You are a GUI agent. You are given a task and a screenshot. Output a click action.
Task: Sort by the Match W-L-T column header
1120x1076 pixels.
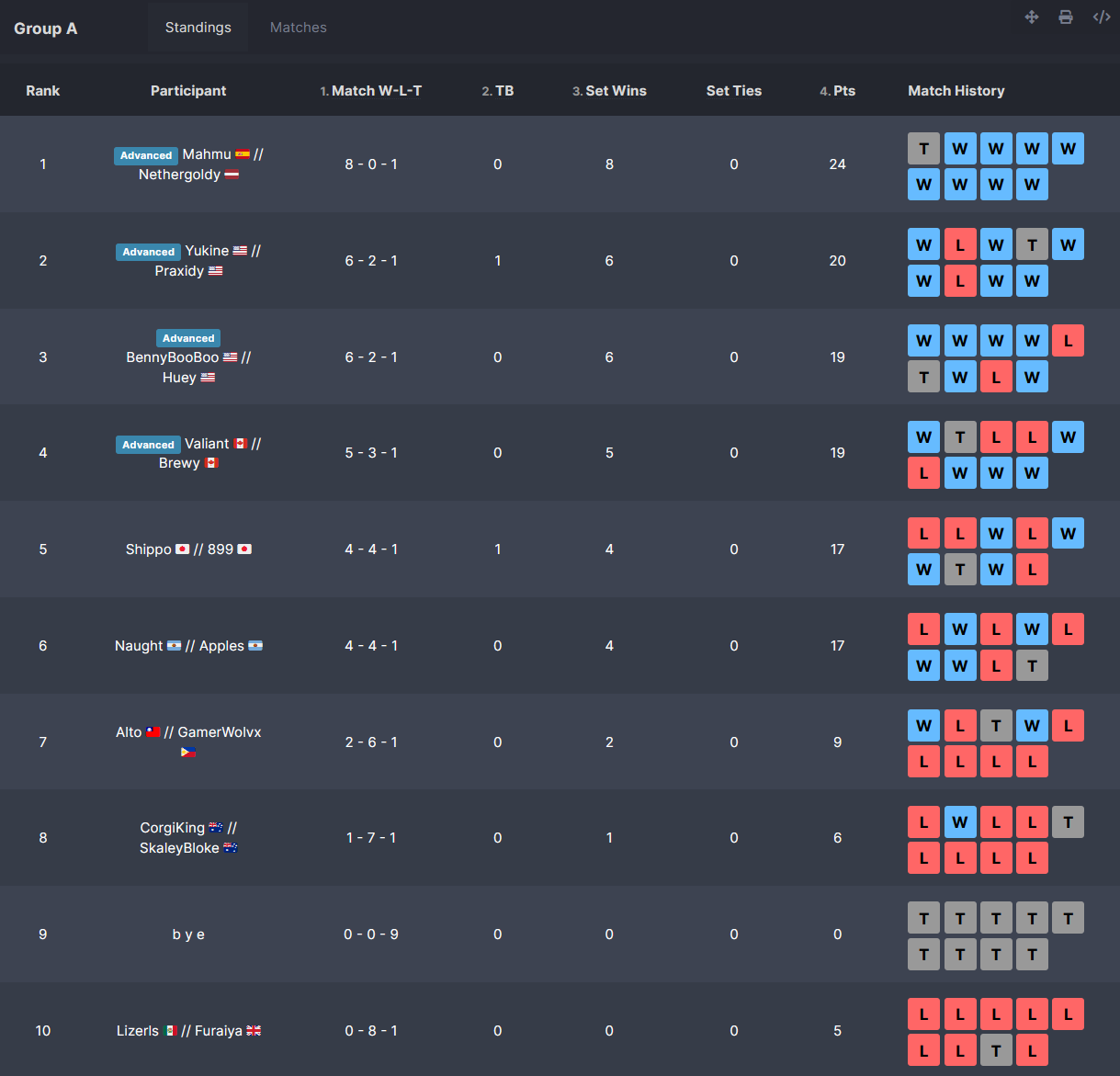point(371,91)
